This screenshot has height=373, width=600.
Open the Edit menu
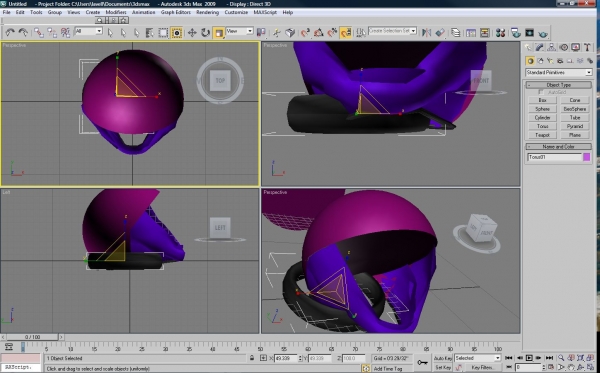[x=20, y=12]
